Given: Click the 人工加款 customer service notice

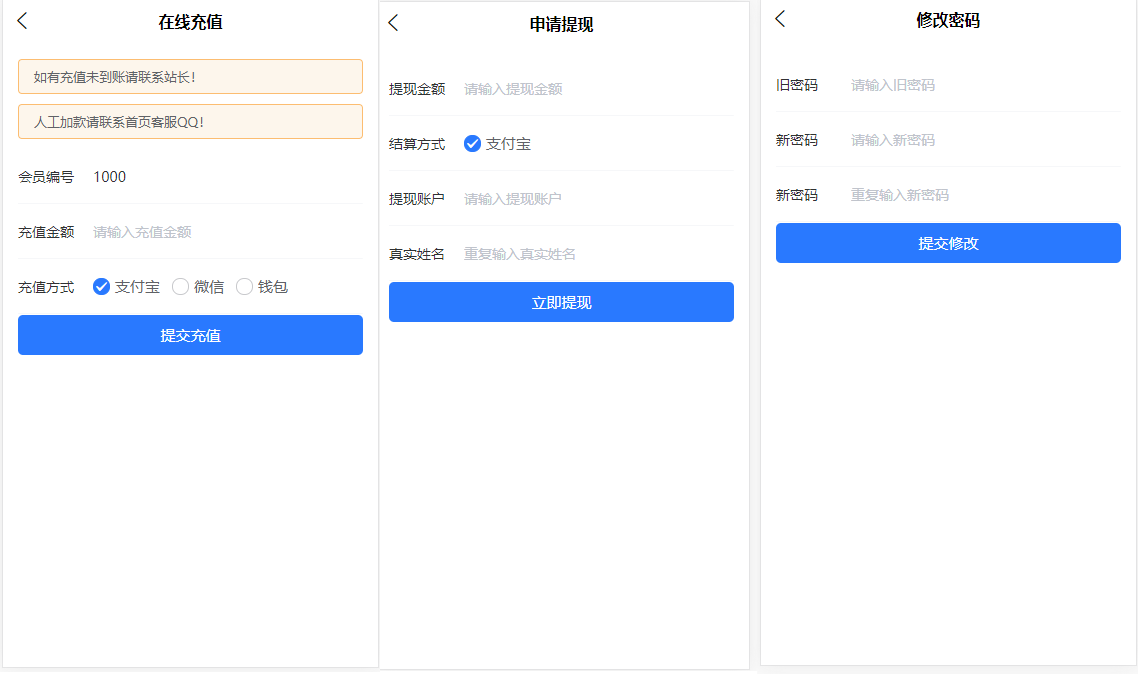Looking at the screenshot, I should click(190, 122).
